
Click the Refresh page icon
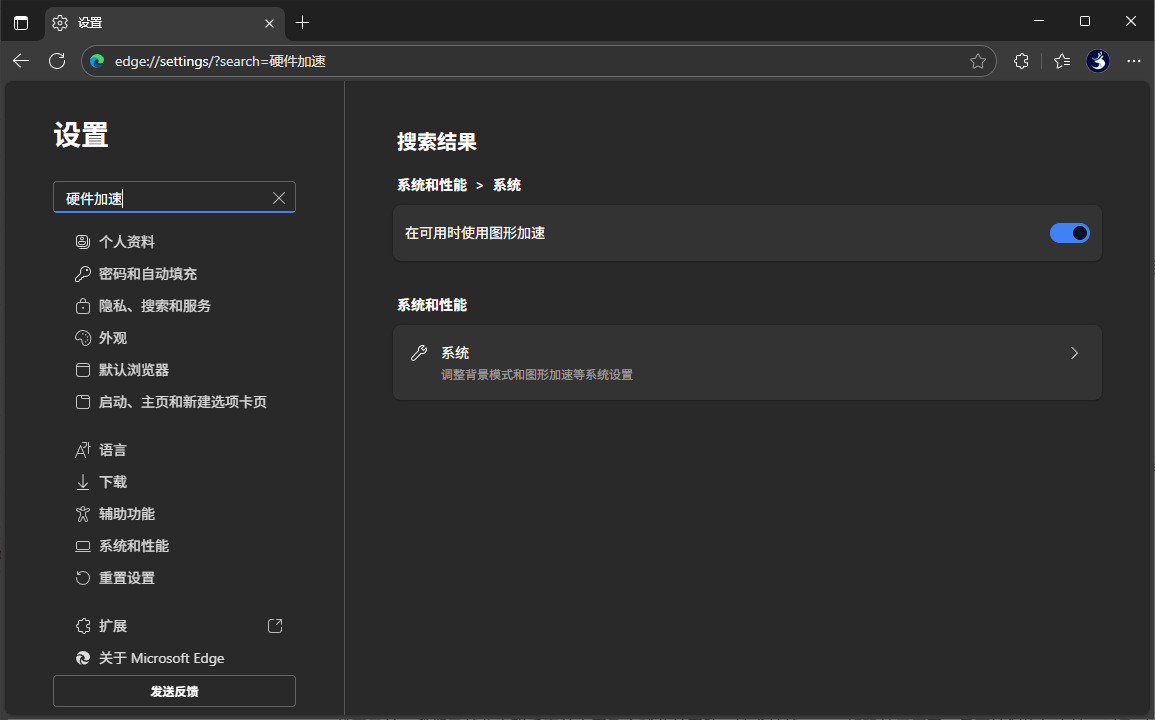tap(57, 61)
